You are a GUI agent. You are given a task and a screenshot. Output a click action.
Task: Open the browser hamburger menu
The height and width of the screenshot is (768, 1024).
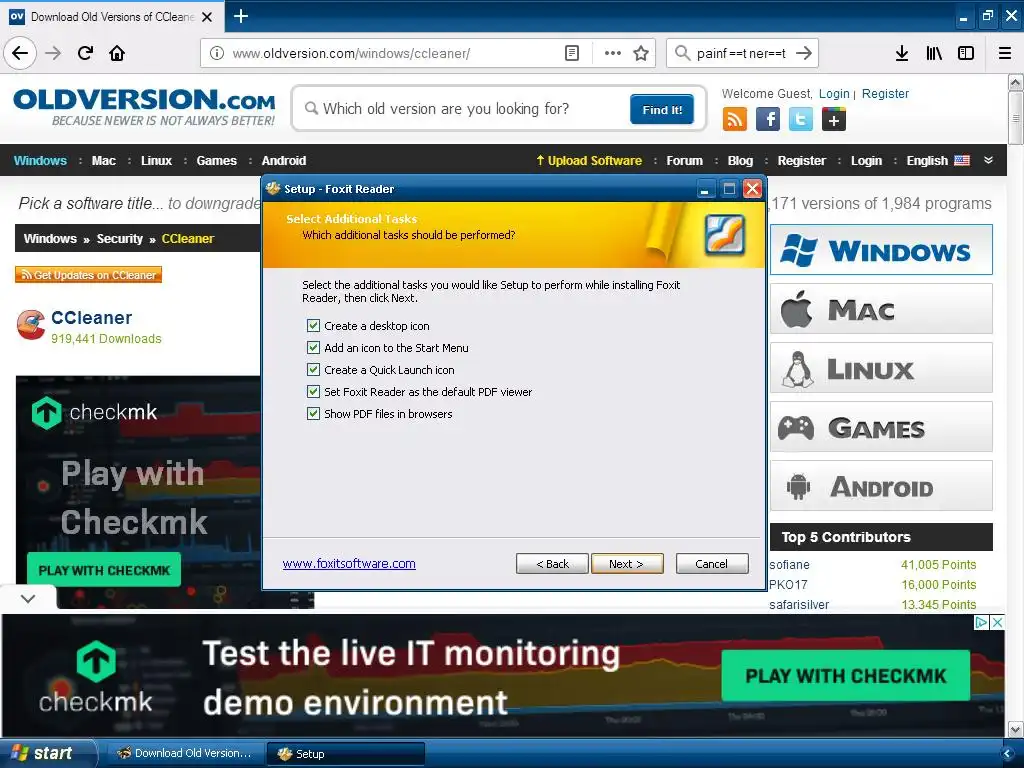[x=1004, y=53]
